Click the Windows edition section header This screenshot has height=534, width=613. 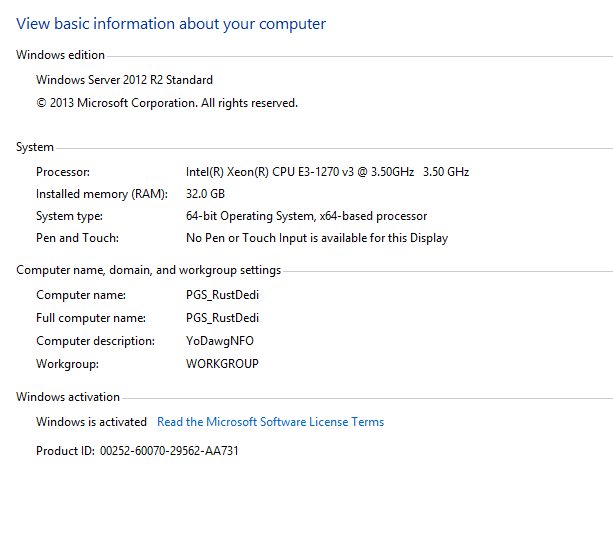point(60,55)
